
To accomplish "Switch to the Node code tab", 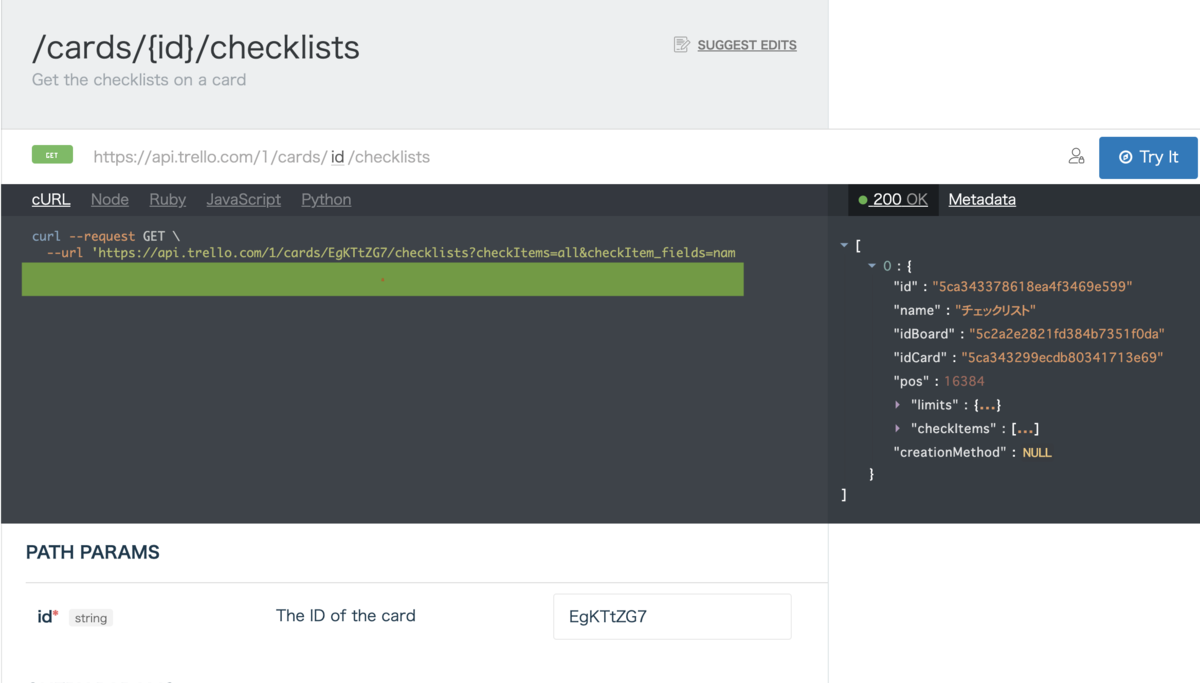I will 110,200.
